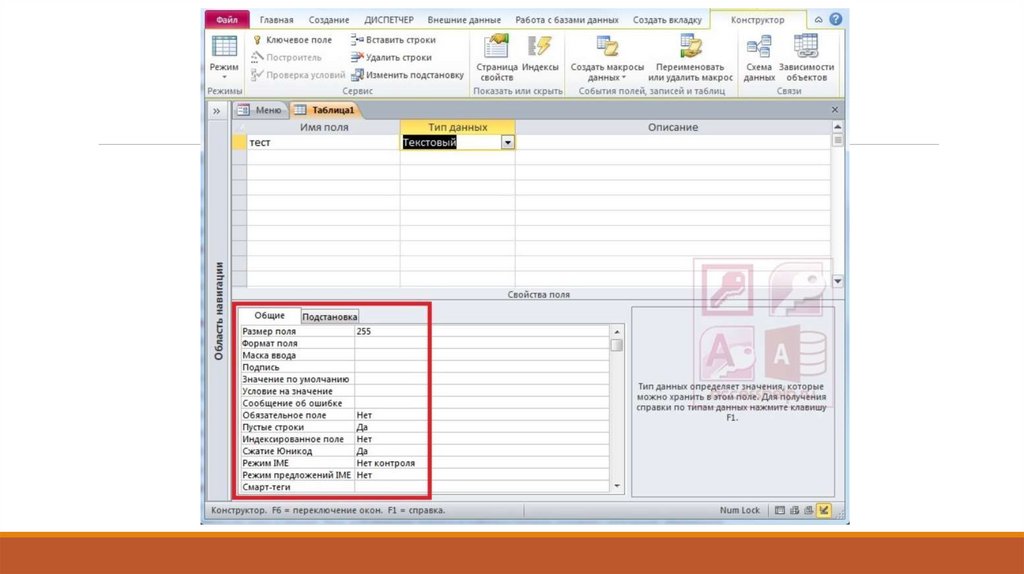Open the Страница свойств property sheet

click(x=496, y=58)
